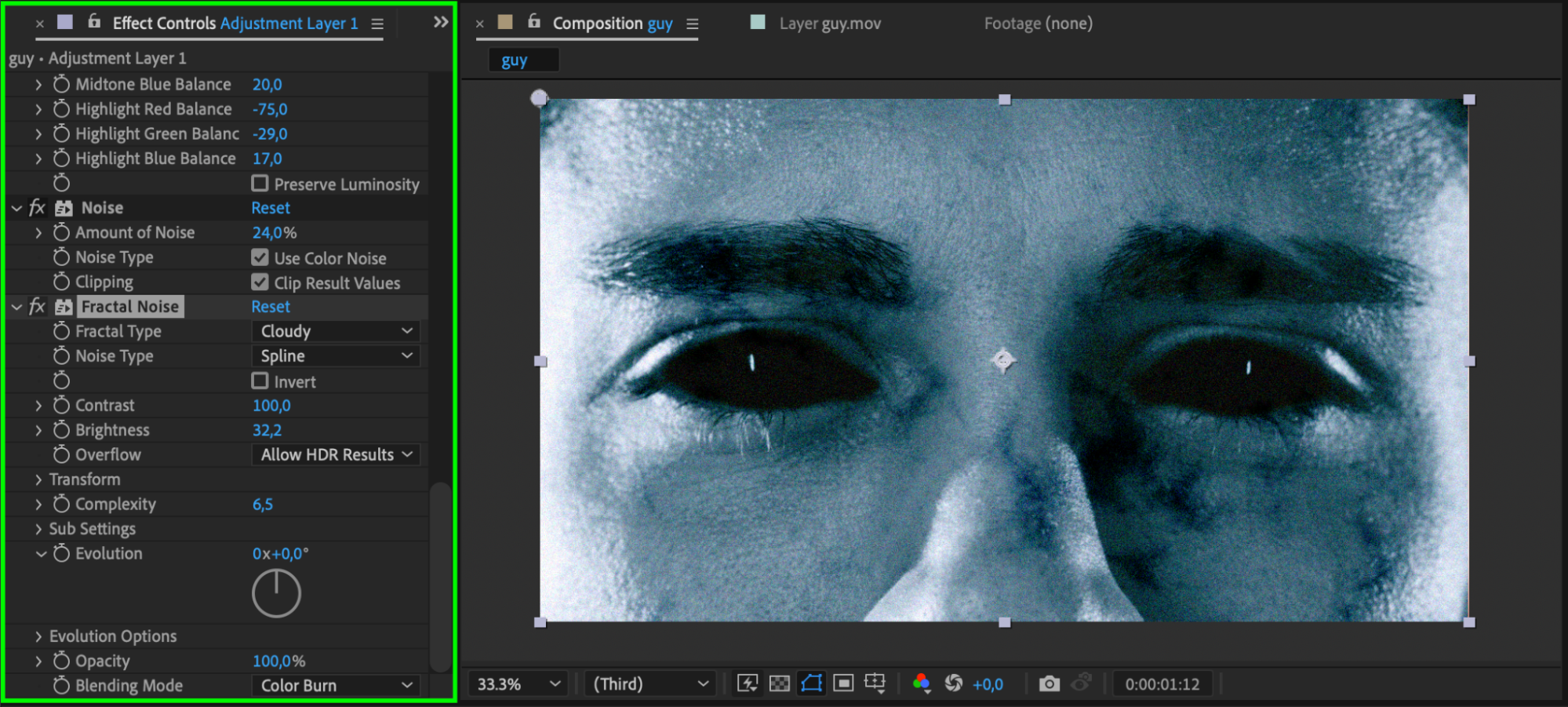This screenshot has width=1568, height=707.
Task: Expand the Transform property group
Action: (x=38, y=479)
